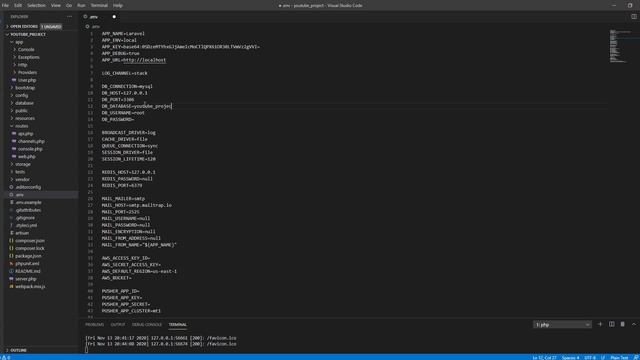Click the split editor icon at top right
The height and width of the screenshot is (360, 640).
click(x=633, y=17)
